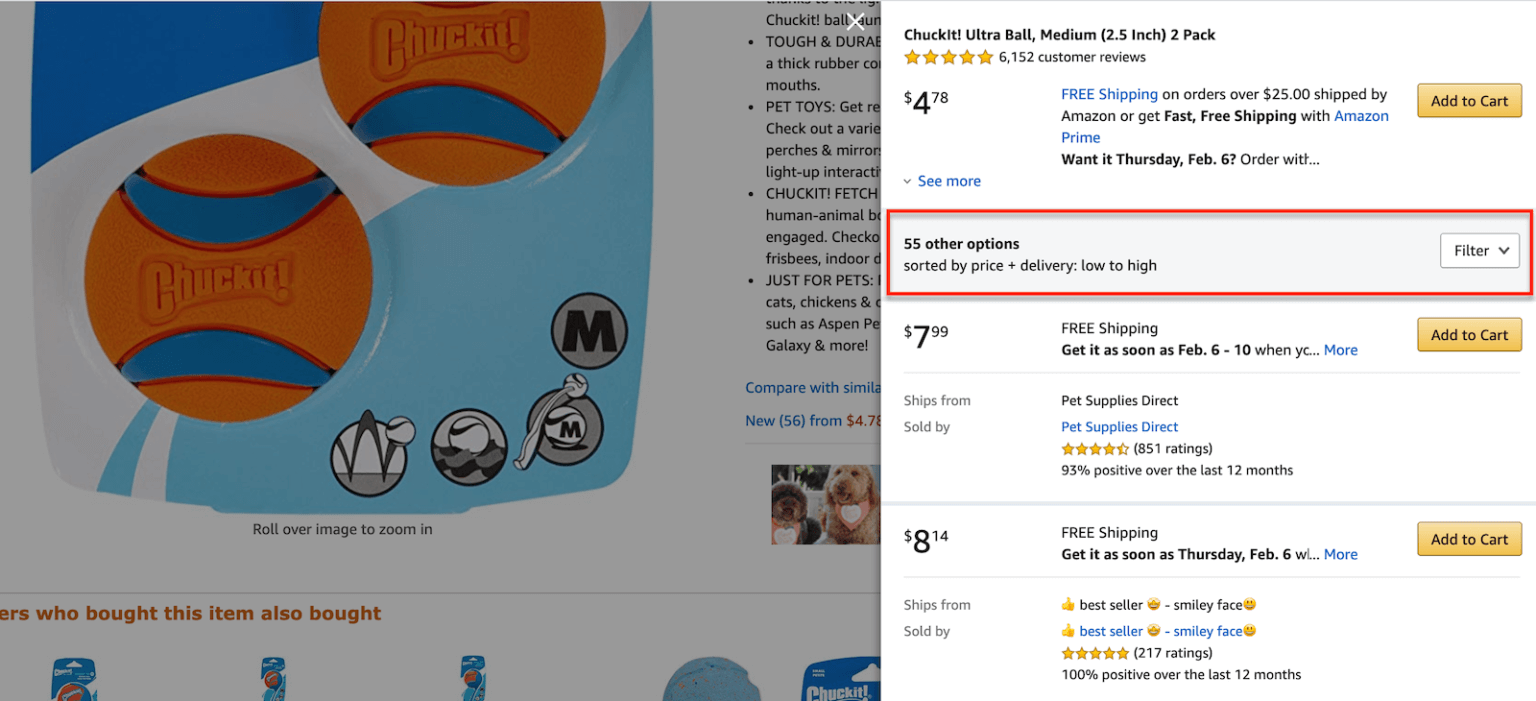Click Pet Supplies Direct's star rating stars

pyautogui.click(x=1094, y=448)
